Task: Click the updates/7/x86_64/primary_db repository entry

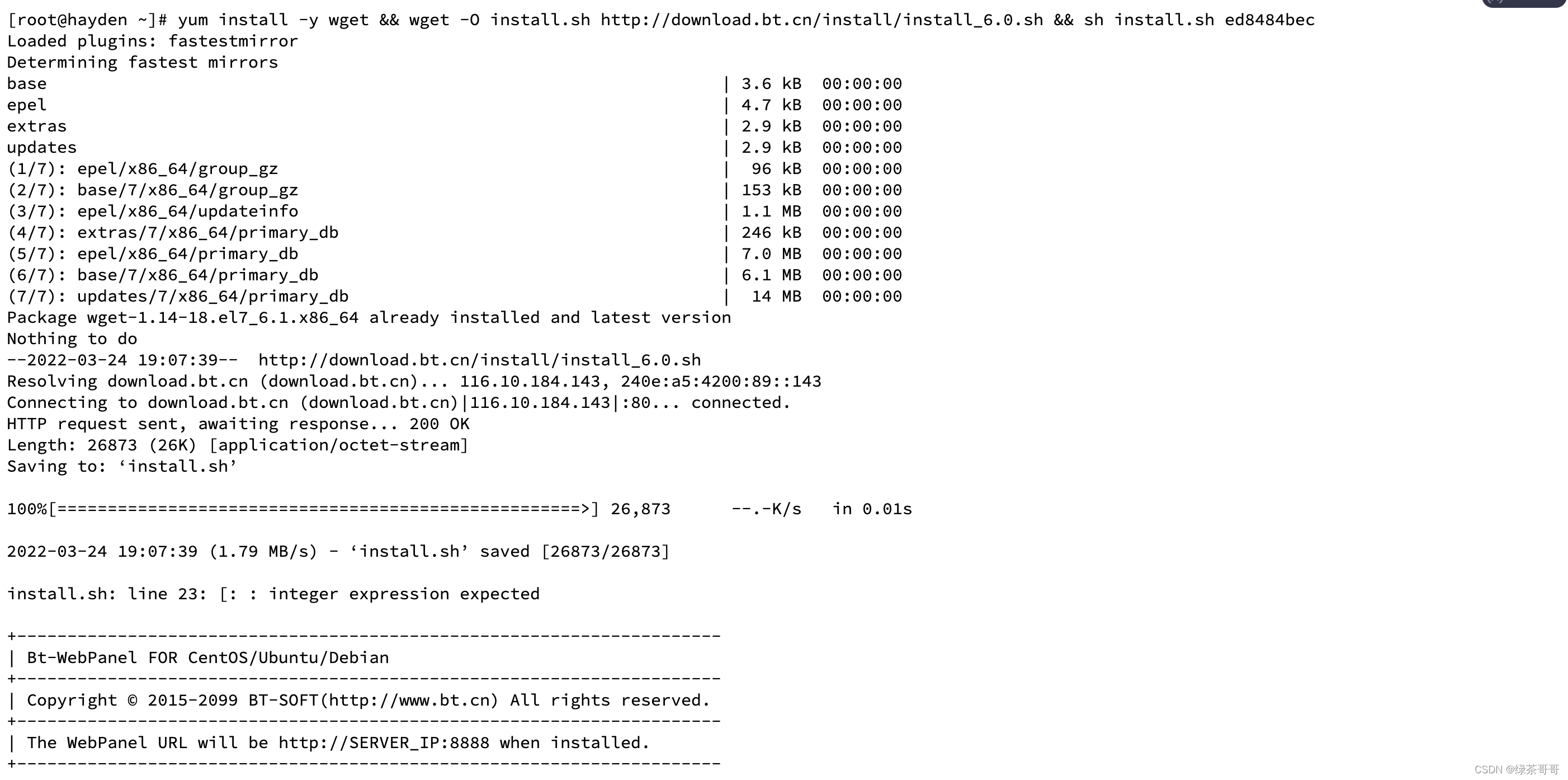Action: 212,297
